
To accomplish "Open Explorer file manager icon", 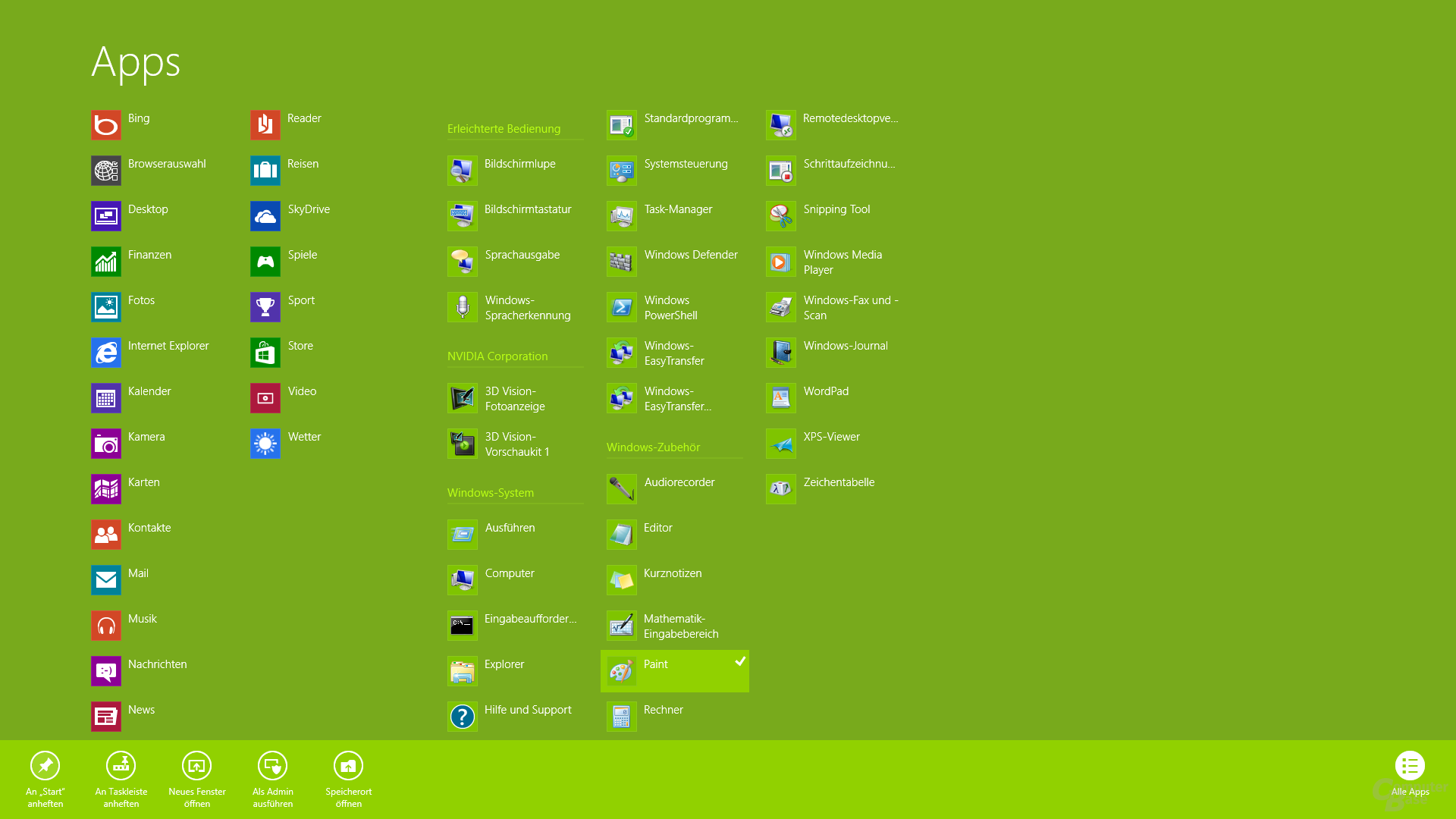I will 462,671.
